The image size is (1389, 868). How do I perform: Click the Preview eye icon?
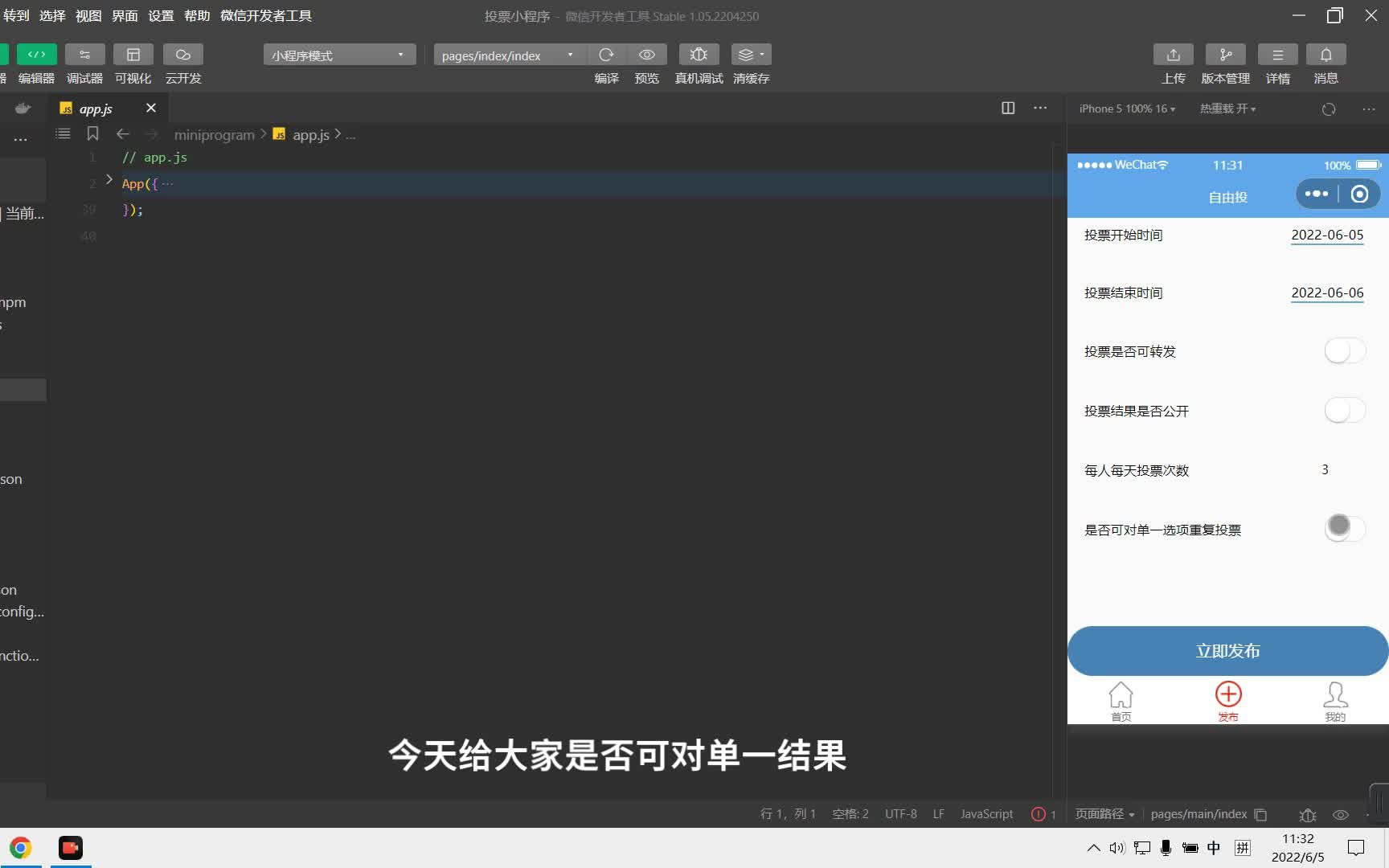pyautogui.click(x=647, y=55)
